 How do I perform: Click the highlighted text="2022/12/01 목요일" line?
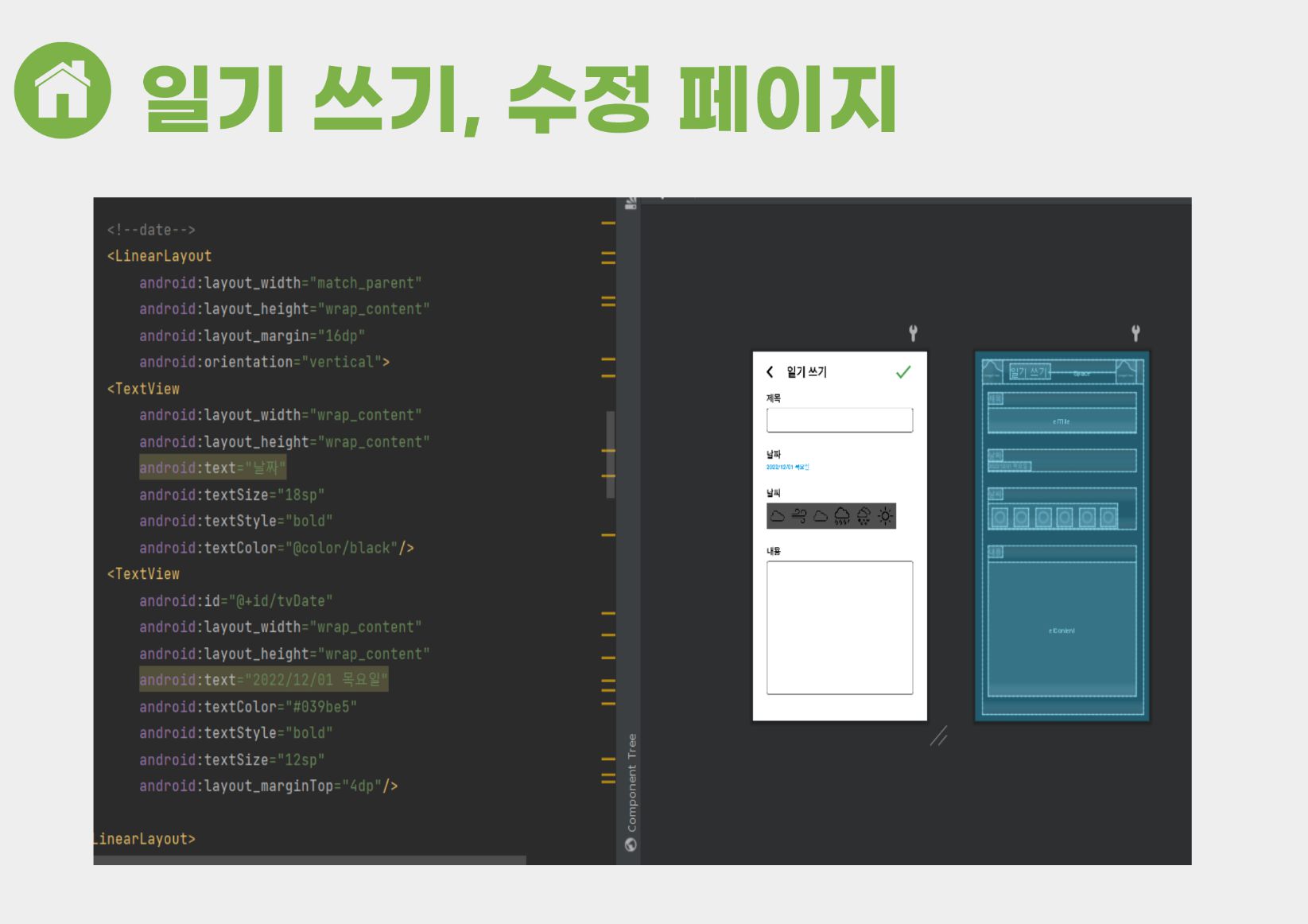[263, 680]
